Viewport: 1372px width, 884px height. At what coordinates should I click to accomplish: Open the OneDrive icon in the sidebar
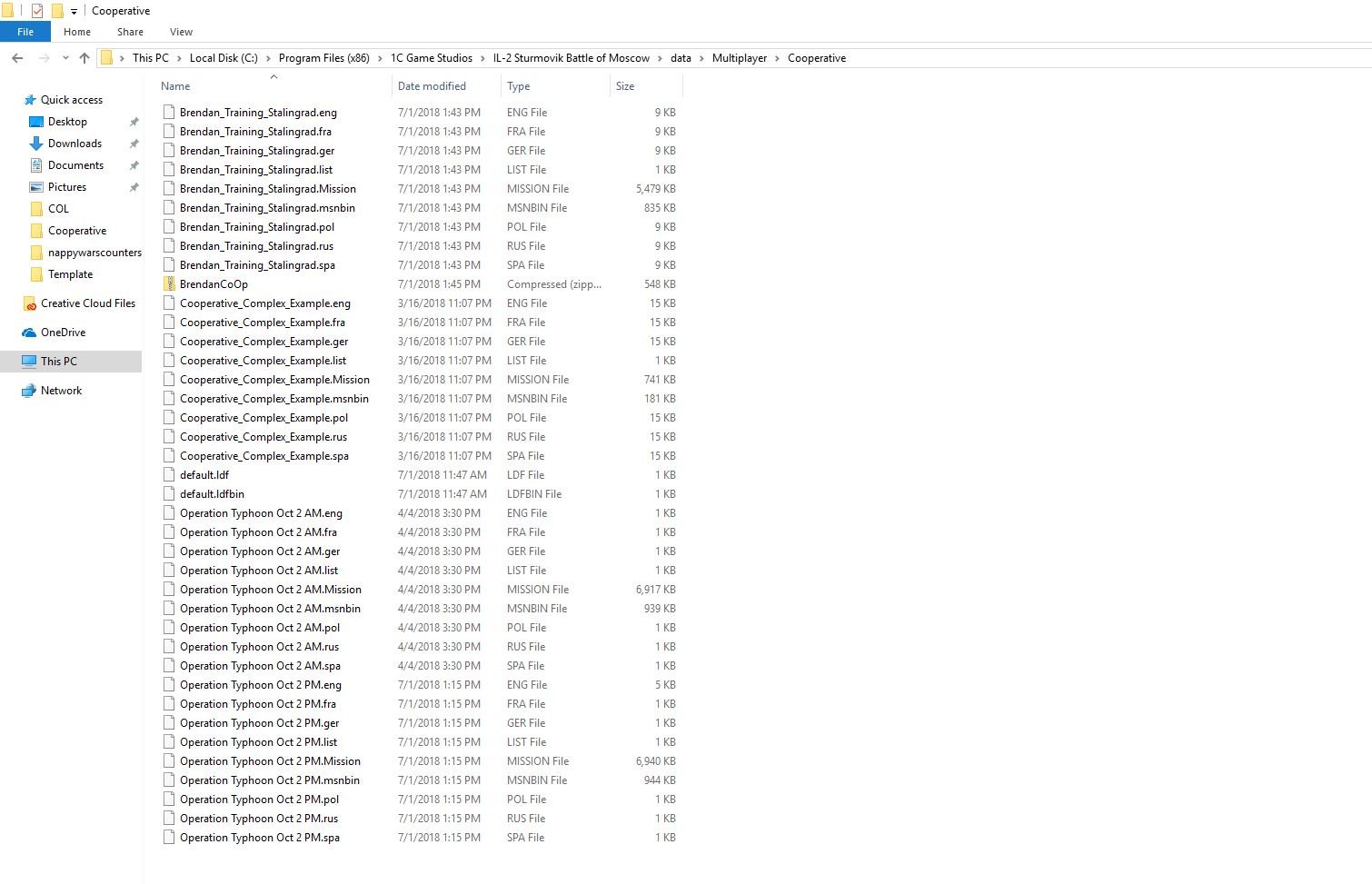point(29,333)
